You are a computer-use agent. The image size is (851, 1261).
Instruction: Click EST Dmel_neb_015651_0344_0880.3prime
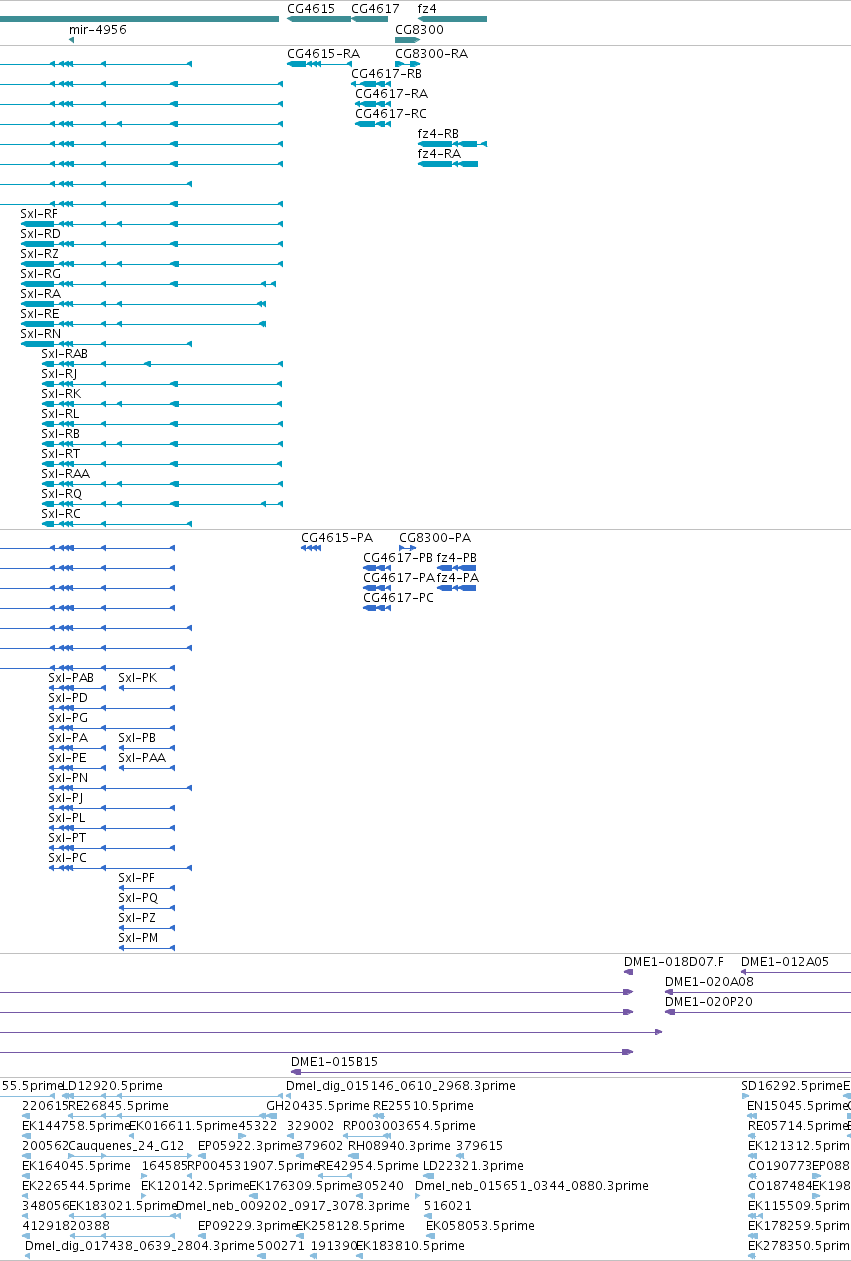click(532, 1186)
